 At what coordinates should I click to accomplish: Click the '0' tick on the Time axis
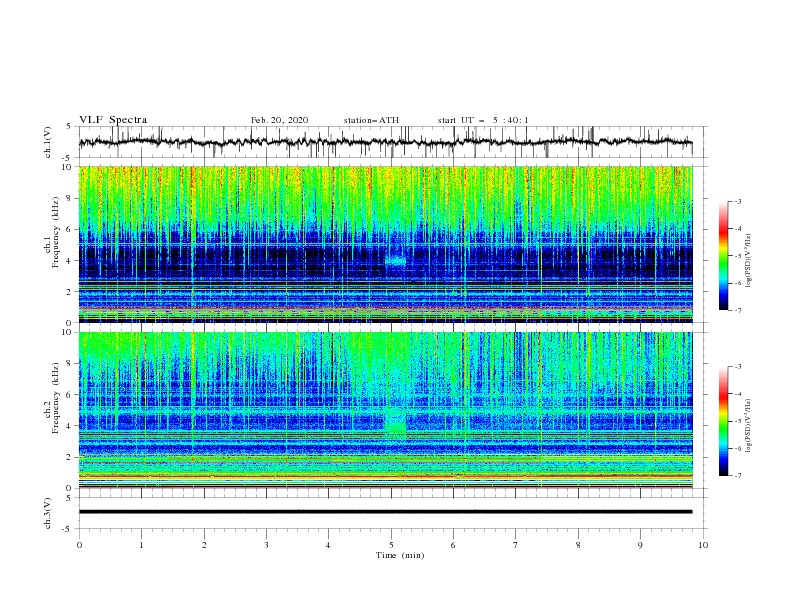(x=79, y=545)
